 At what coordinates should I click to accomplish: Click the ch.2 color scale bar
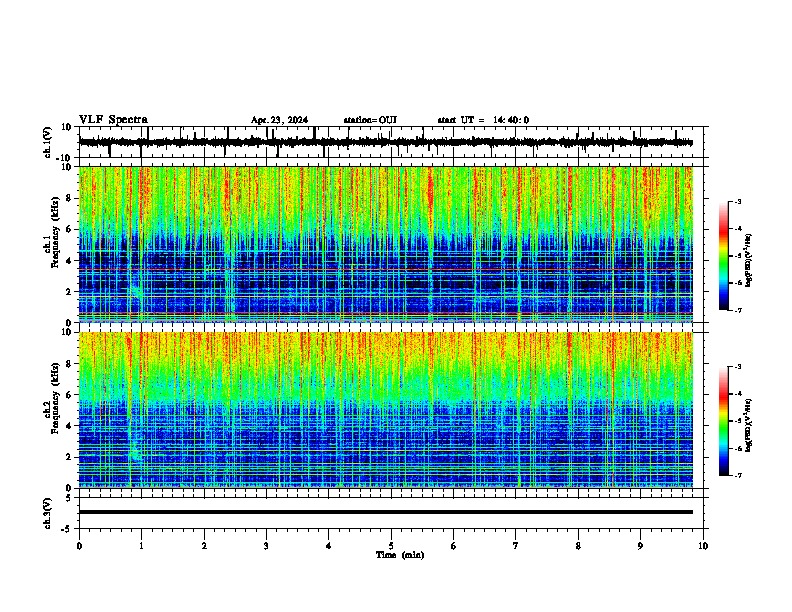pyautogui.click(x=724, y=421)
